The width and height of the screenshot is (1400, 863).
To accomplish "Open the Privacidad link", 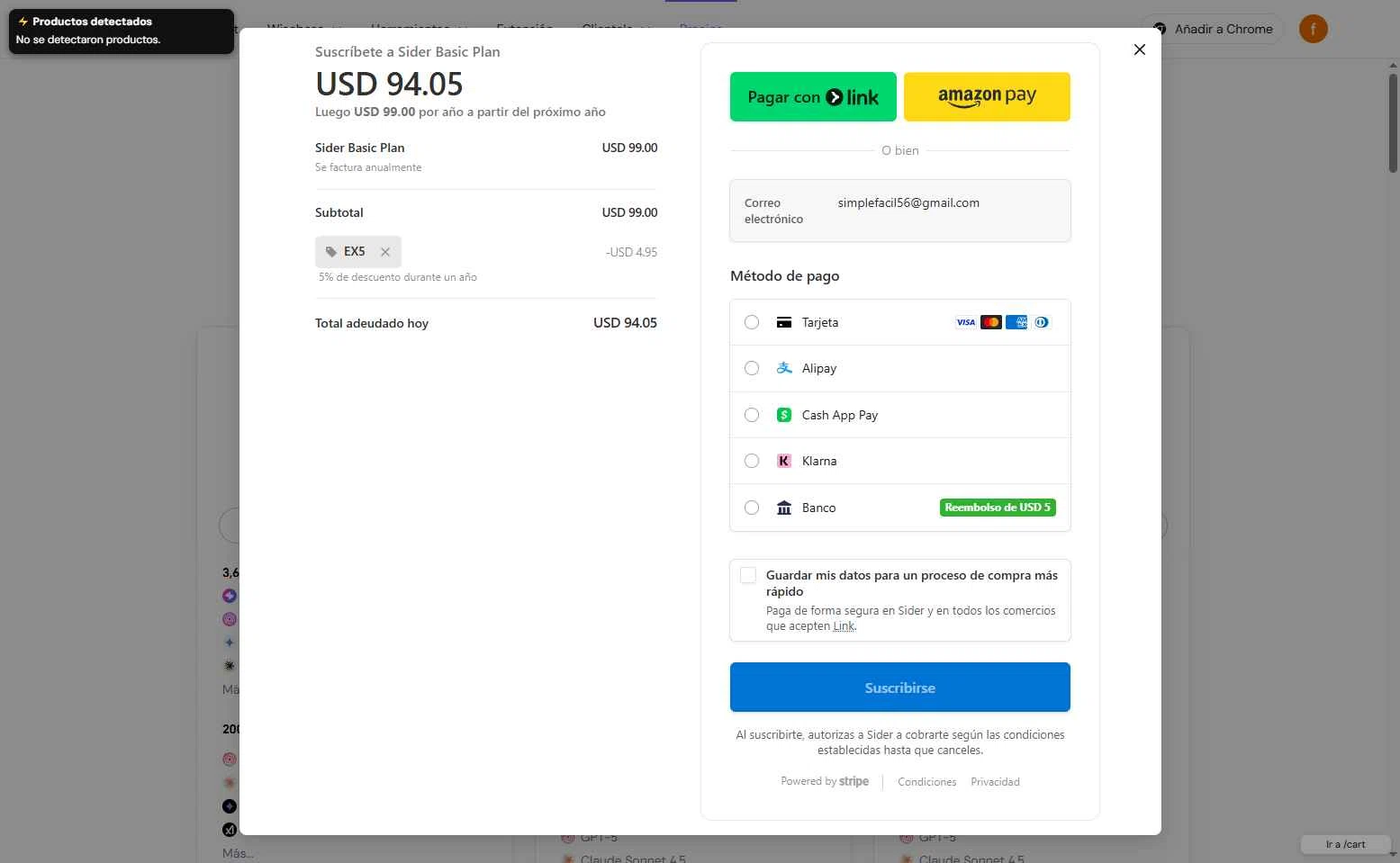I will [995, 782].
